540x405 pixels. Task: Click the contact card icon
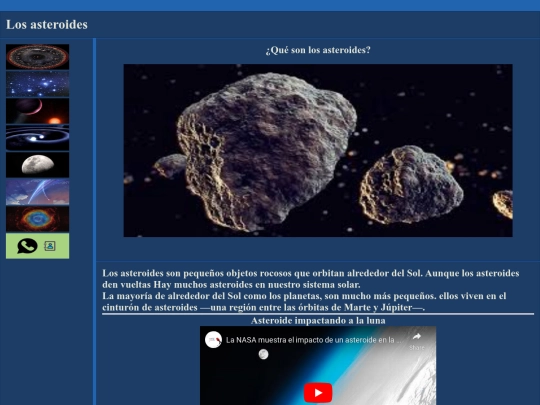pyautogui.click(x=50, y=246)
